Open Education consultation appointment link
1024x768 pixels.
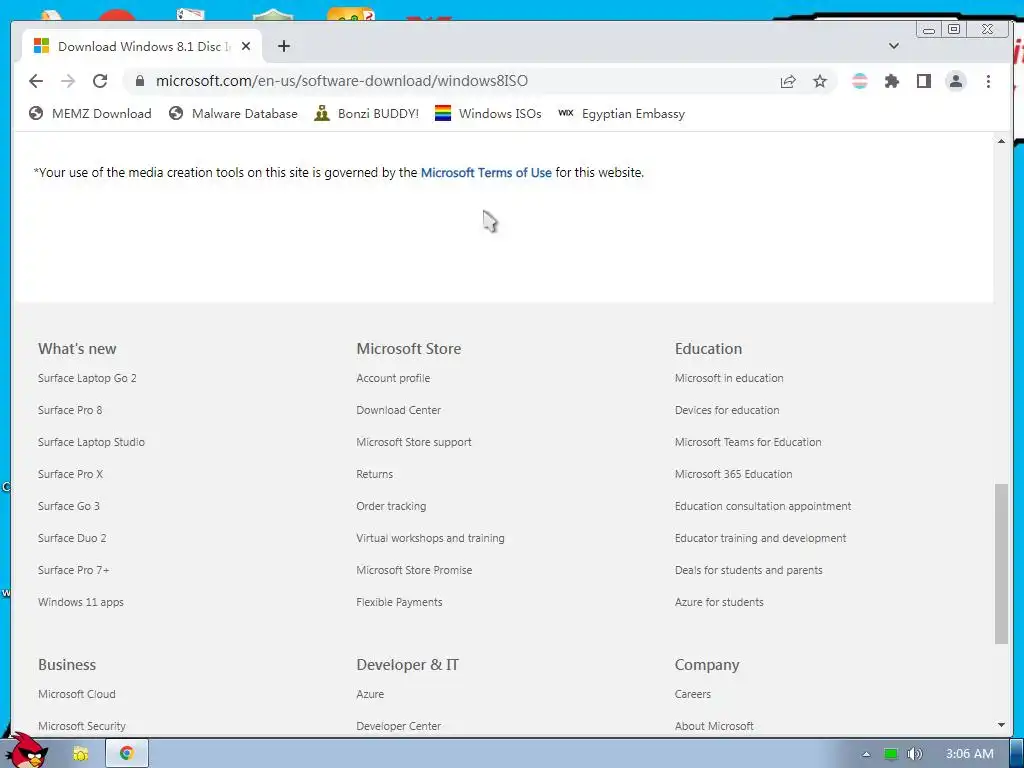click(763, 506)
